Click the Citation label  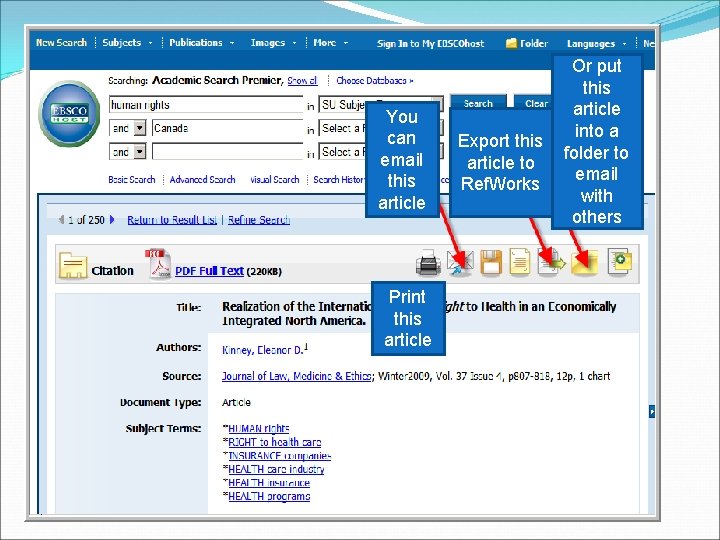click(112, 271)
